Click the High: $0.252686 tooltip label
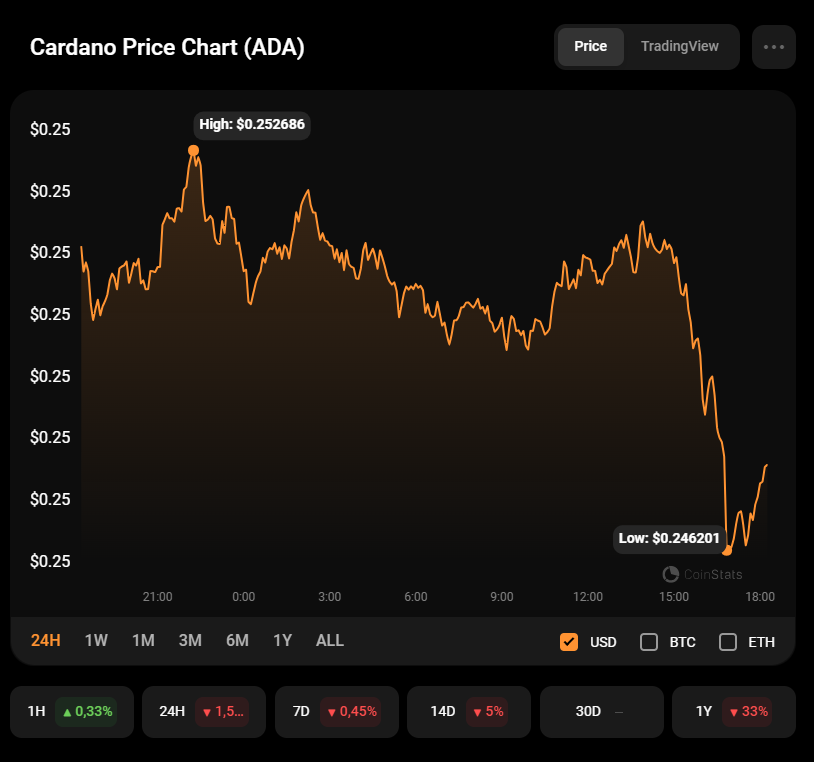 (252, 125)
